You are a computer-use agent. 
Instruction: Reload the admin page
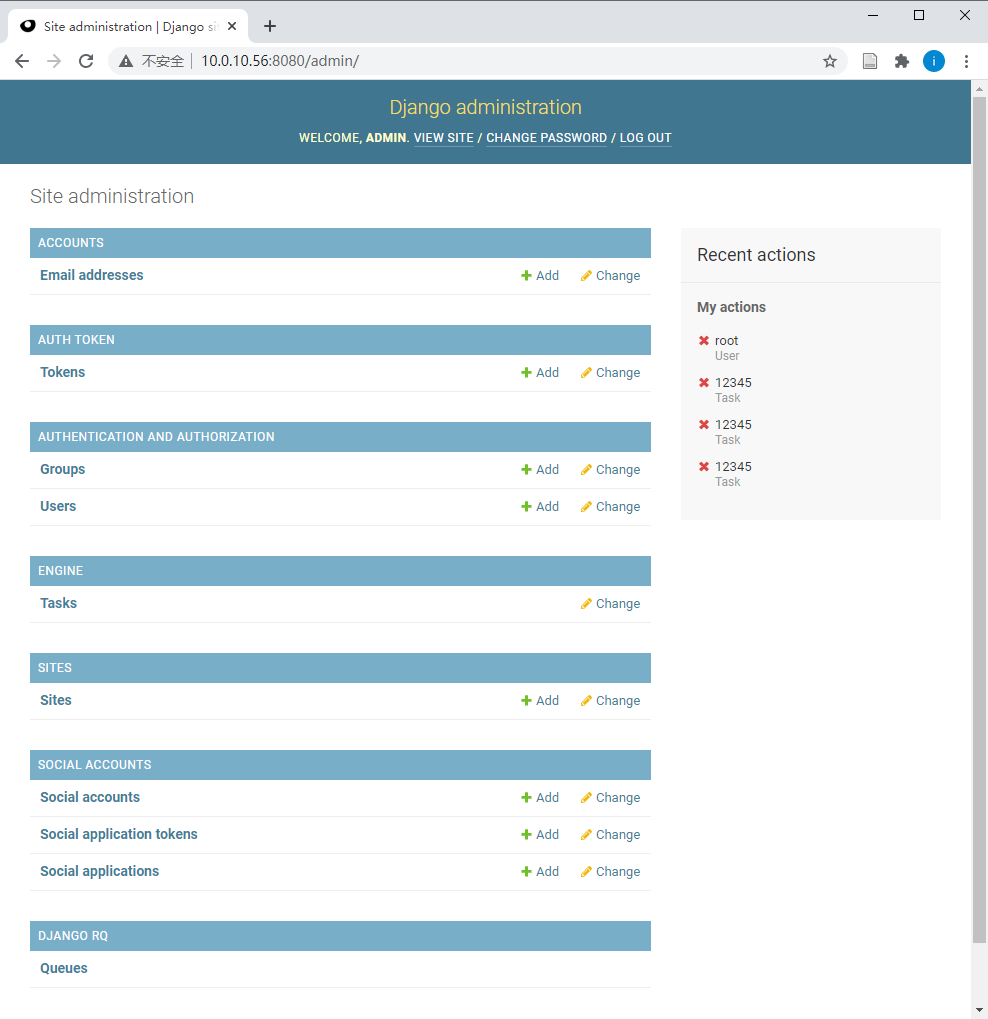point(86,61)
